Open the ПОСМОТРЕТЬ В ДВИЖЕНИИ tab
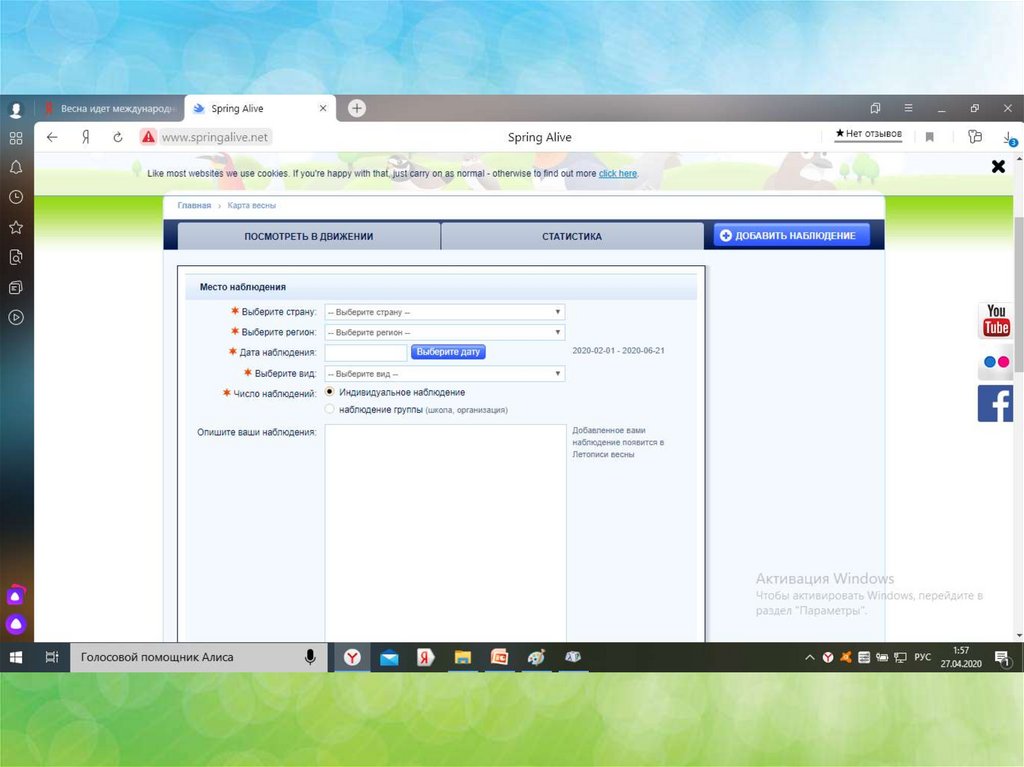 pos(309,236)
